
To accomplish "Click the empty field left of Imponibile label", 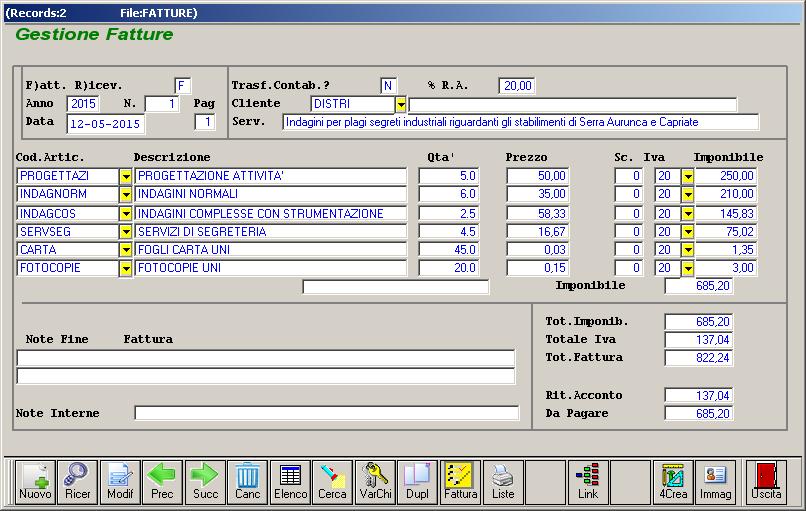I will click(396, 287).
